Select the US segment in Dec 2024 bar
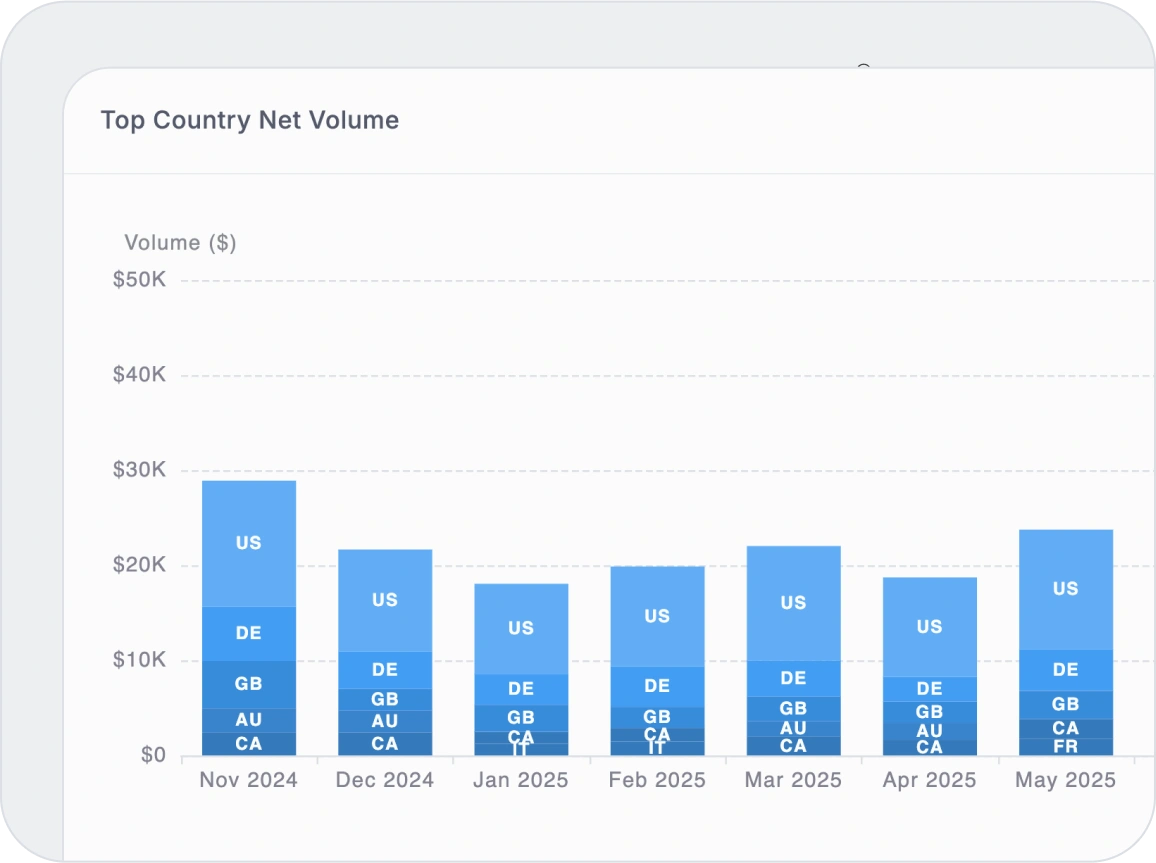Image resolution: width=1156 pixels, height=863 pixels. pyautogui.click(x=385, y=600)
